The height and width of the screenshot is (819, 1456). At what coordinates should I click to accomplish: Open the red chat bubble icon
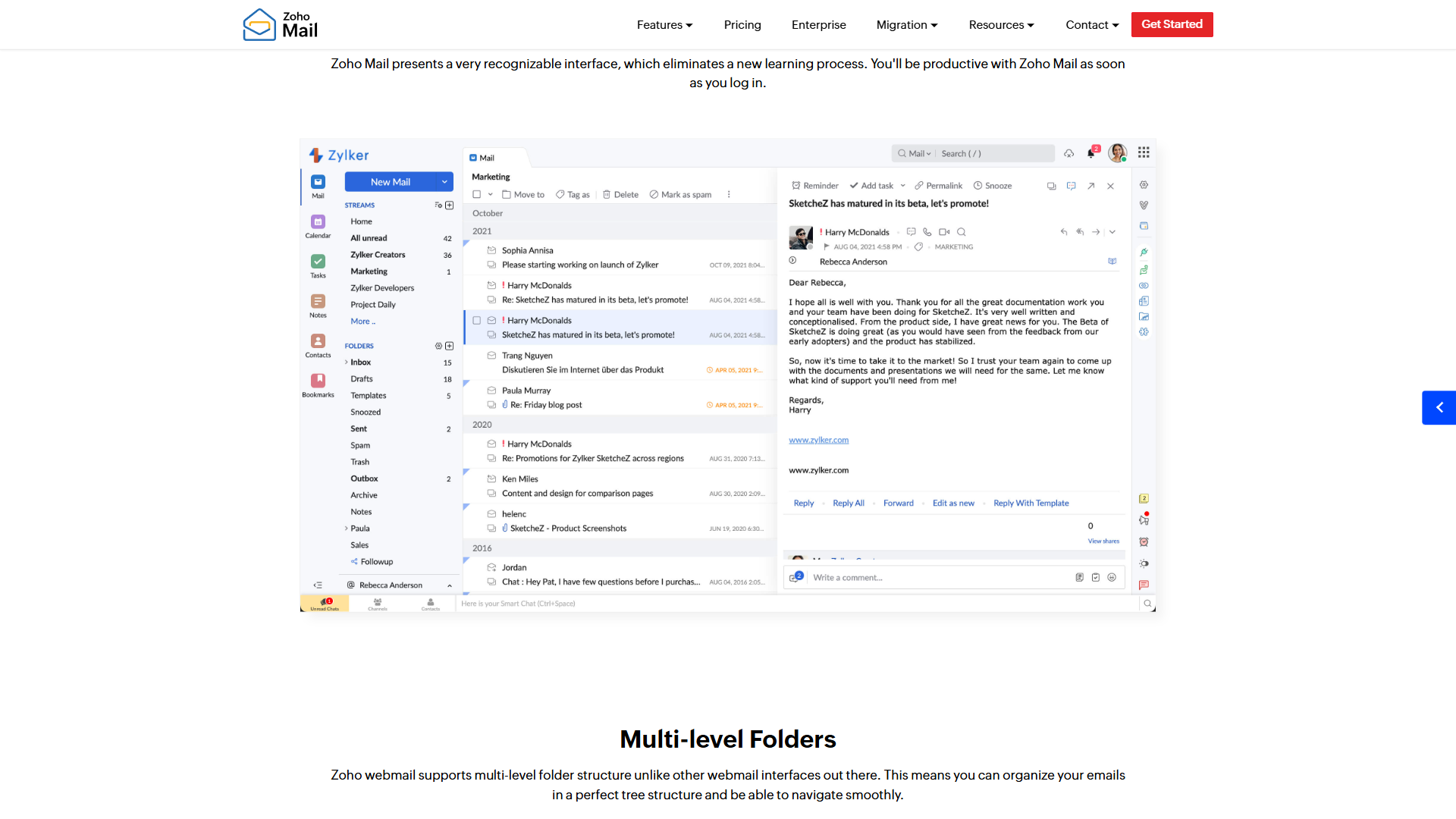click(x=1144, y=585)
